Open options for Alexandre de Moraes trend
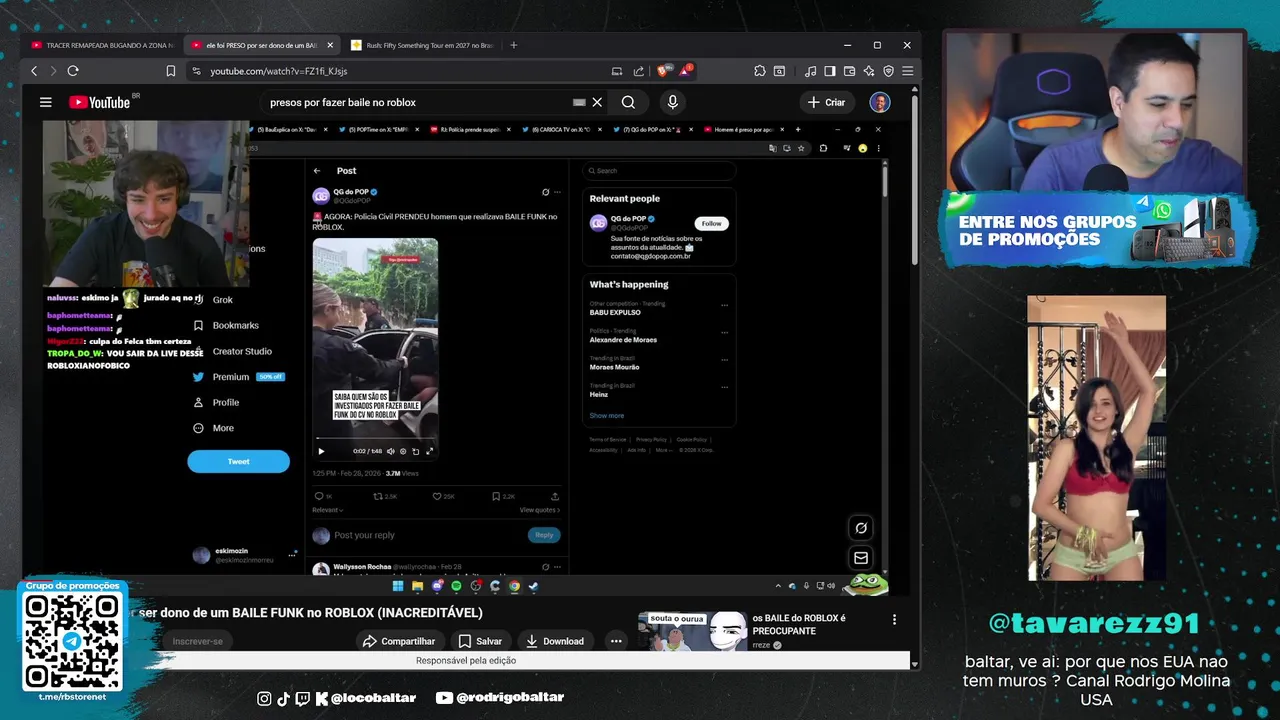 724,332
